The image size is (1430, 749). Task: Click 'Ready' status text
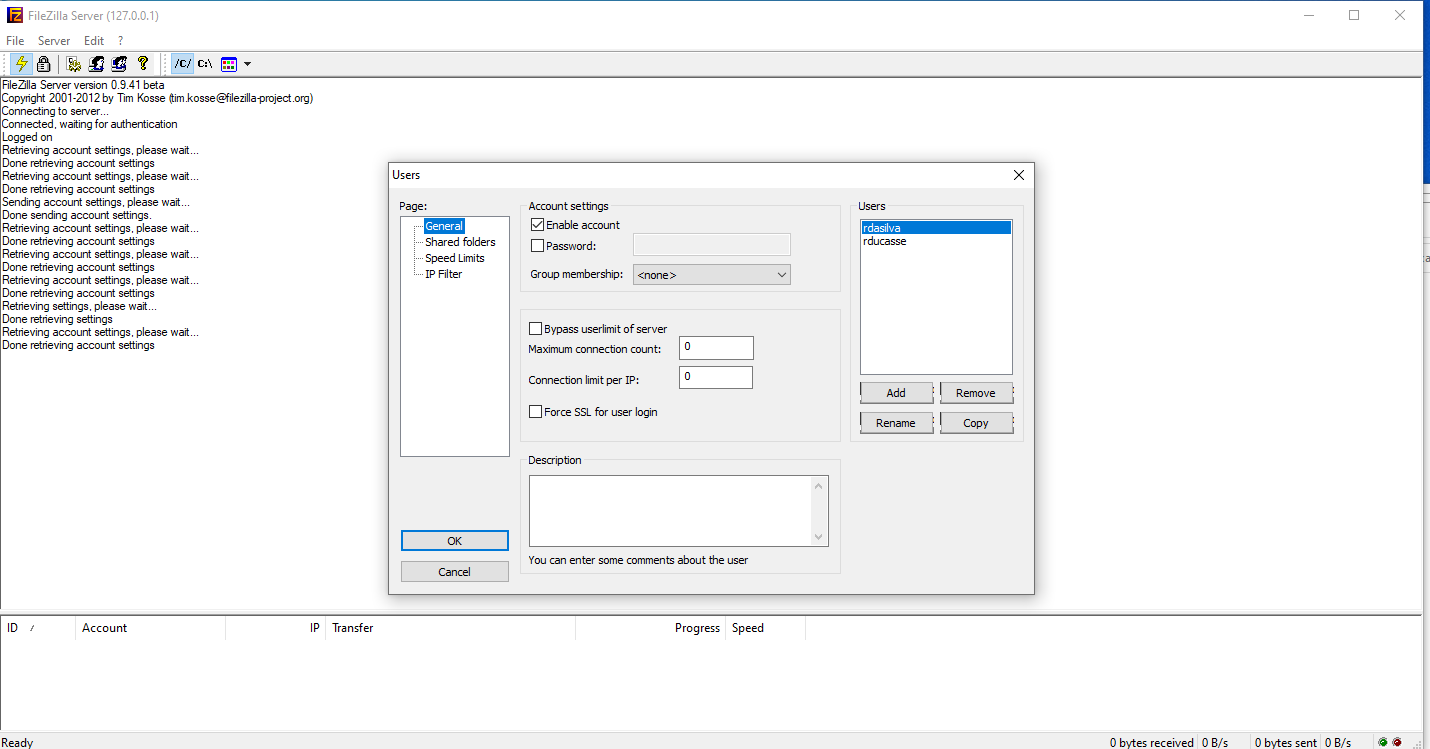pos(17,743)
